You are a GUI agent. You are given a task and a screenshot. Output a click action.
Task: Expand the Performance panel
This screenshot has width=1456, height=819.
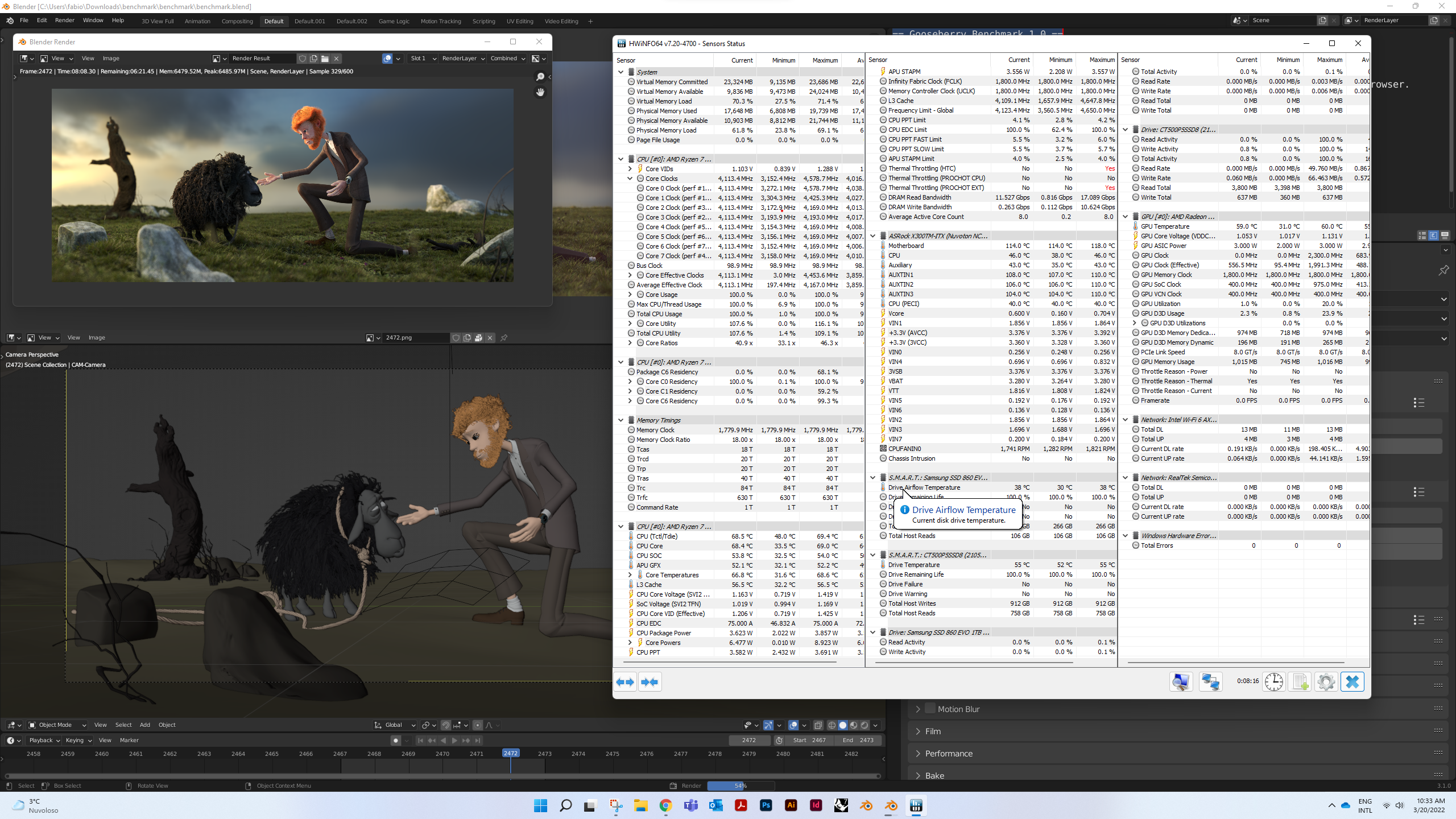pyautogui.click(x=949, y=754)
